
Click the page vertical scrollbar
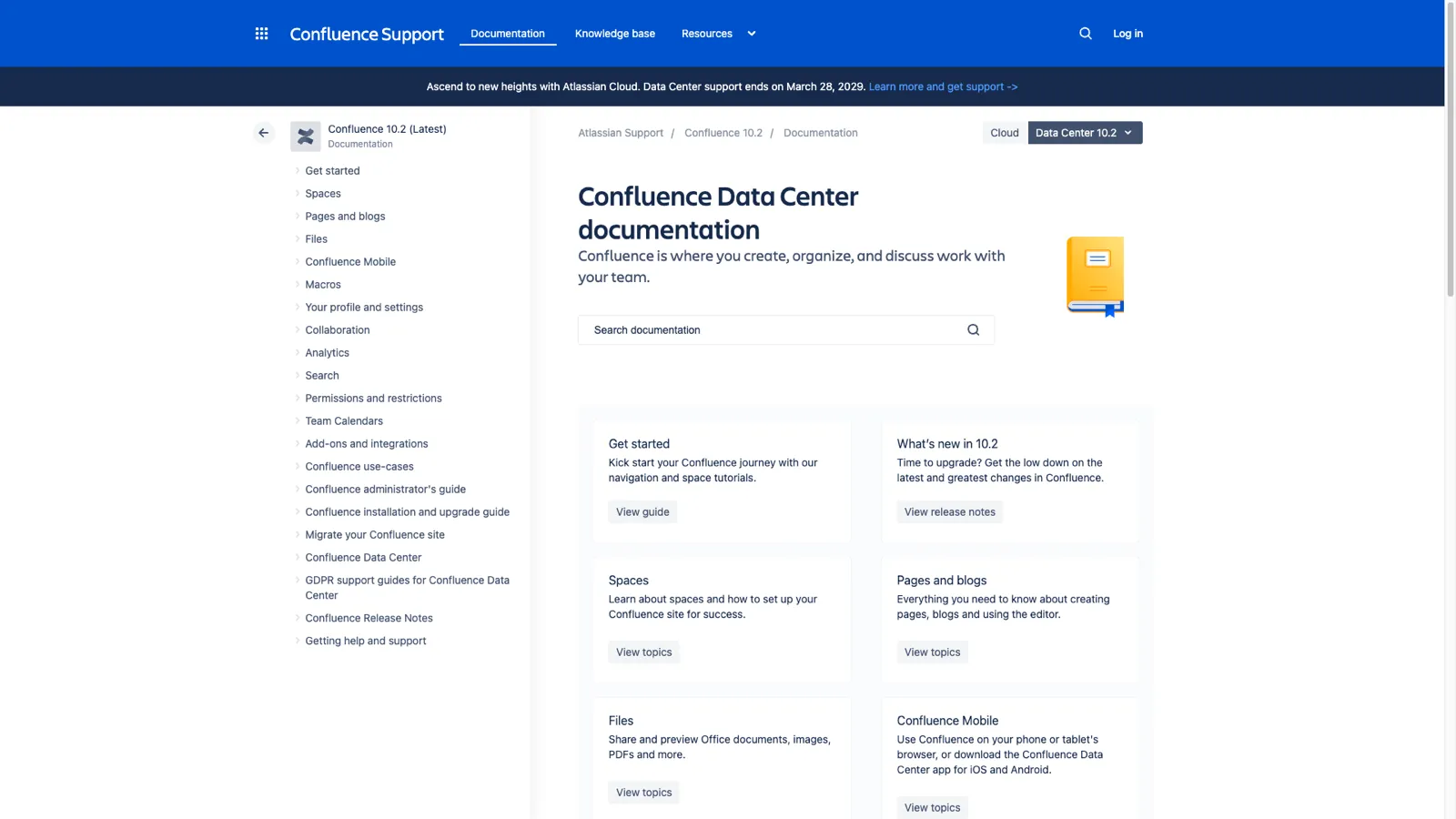[1451, 150]
